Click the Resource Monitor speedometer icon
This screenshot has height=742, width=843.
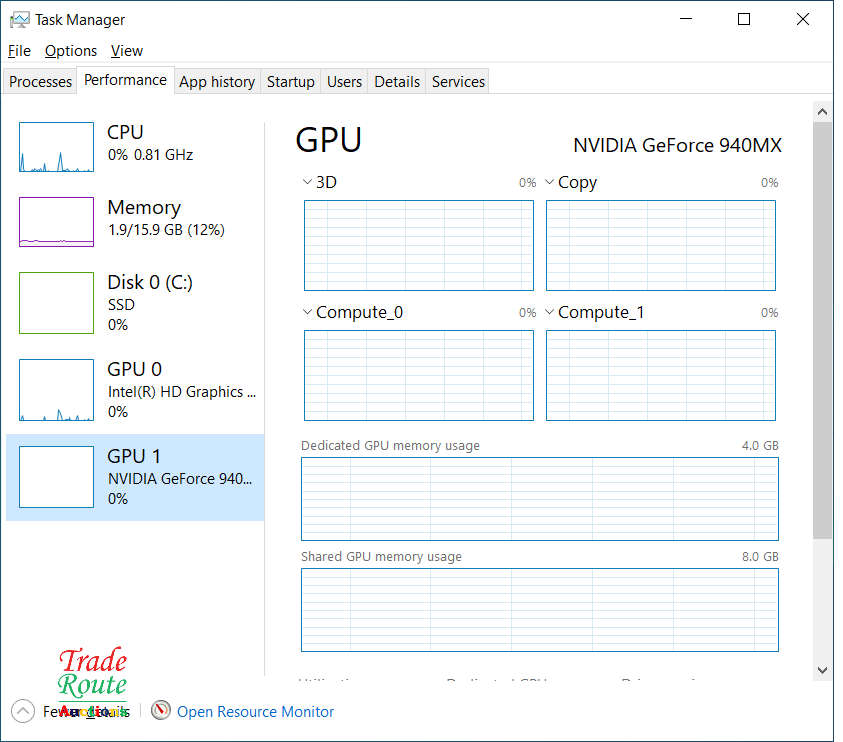coord(161,711)
